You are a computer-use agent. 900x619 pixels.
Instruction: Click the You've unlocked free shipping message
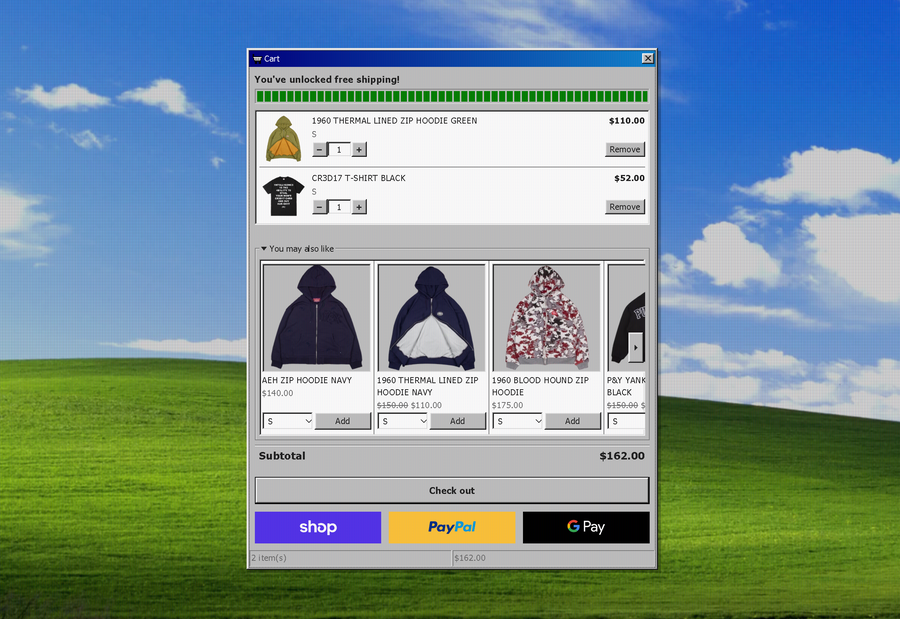(327, 79)
